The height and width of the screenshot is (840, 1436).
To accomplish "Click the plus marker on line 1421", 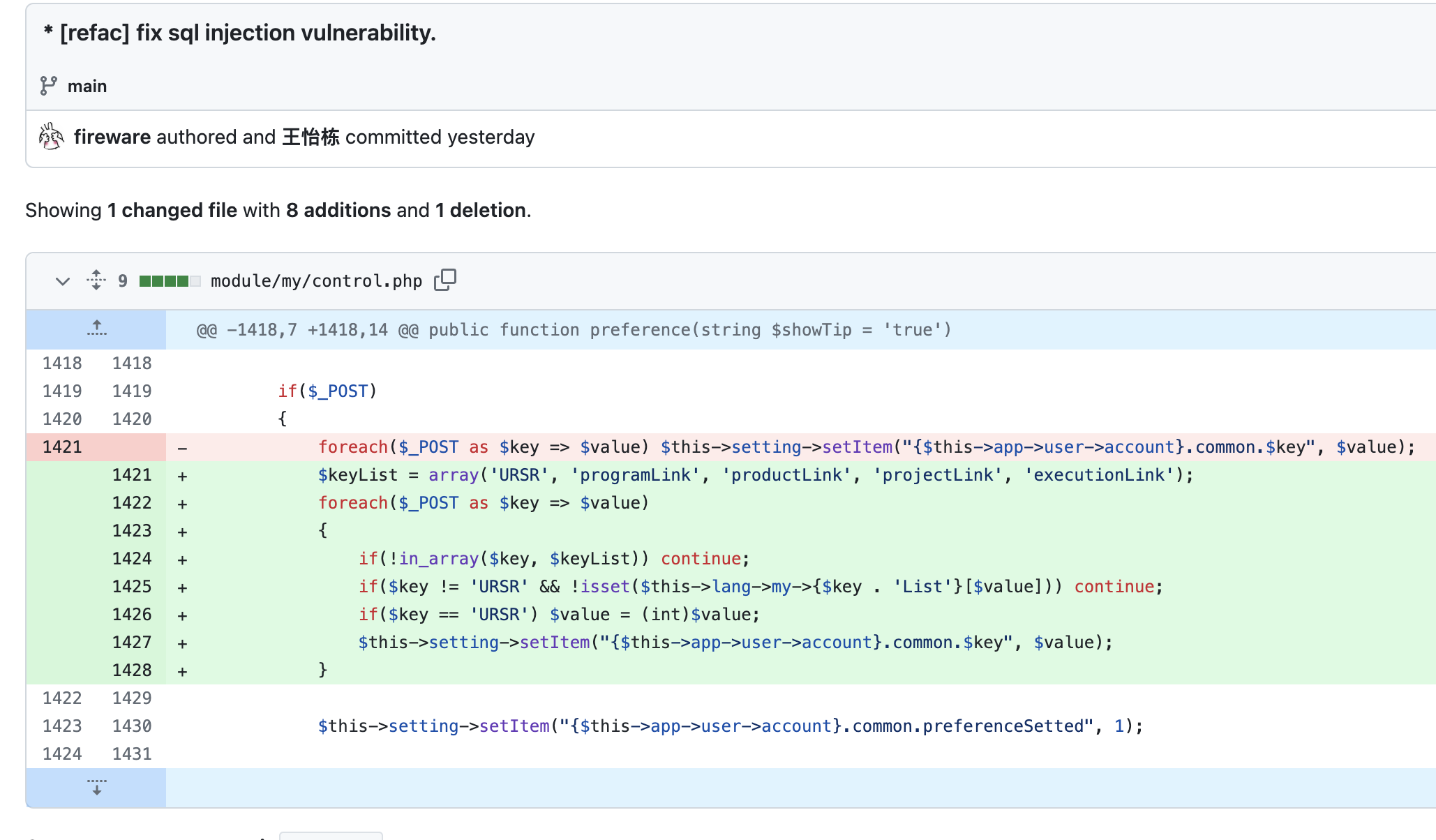I will pyautogui.click(x=182, y=477).
